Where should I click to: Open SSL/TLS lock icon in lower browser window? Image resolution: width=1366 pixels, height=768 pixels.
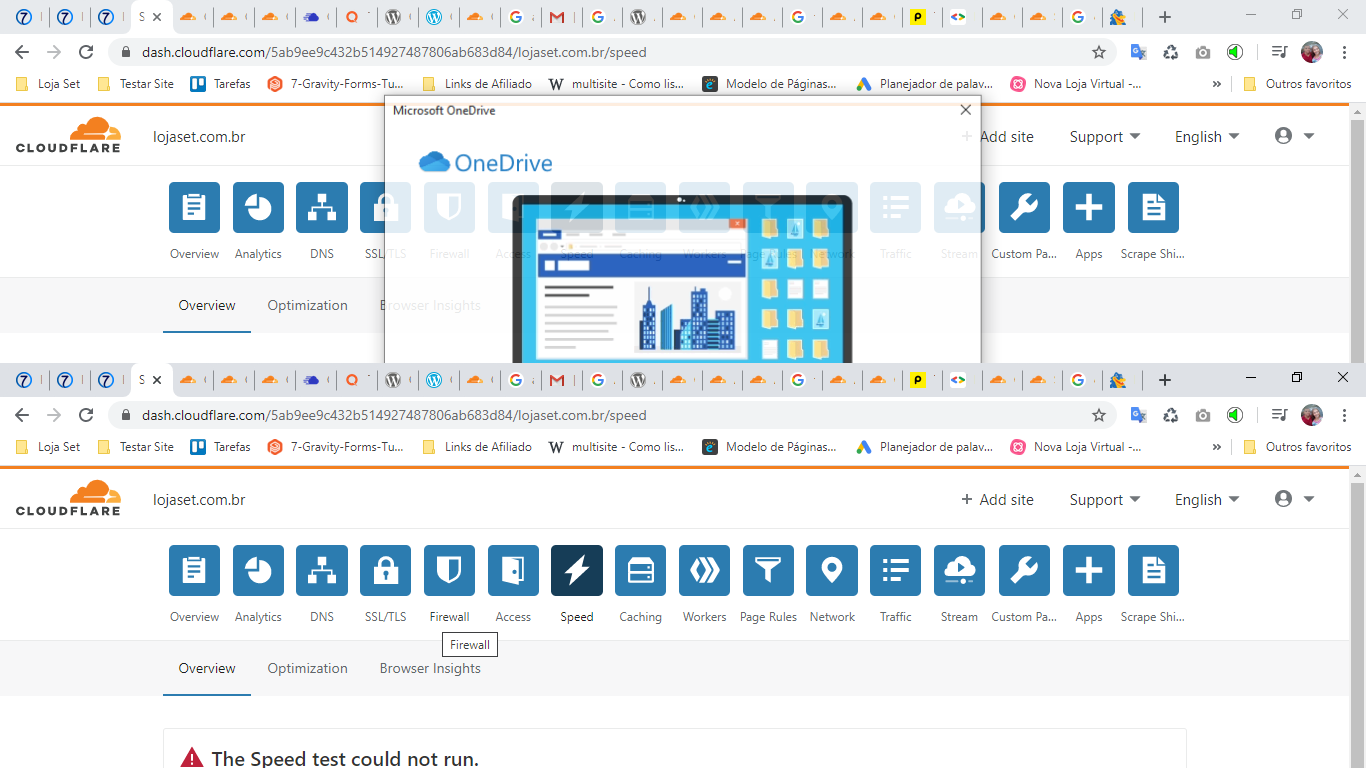pos(386,571)
